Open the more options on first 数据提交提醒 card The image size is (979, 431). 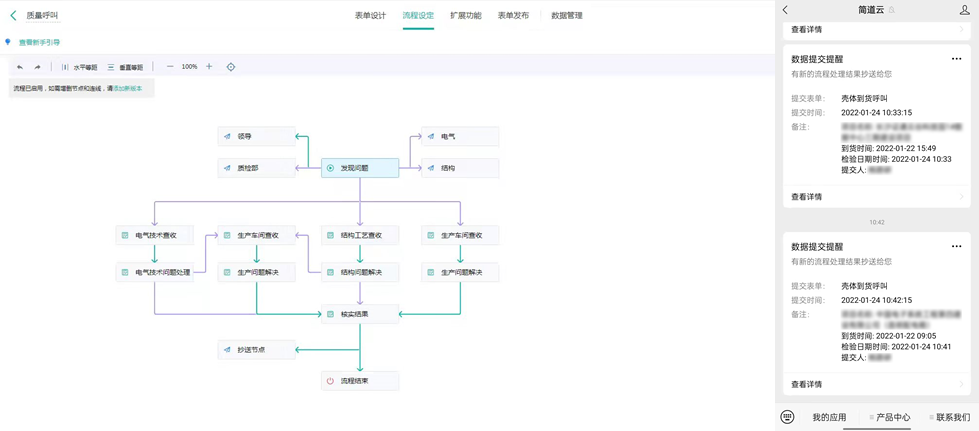(956, 59)
